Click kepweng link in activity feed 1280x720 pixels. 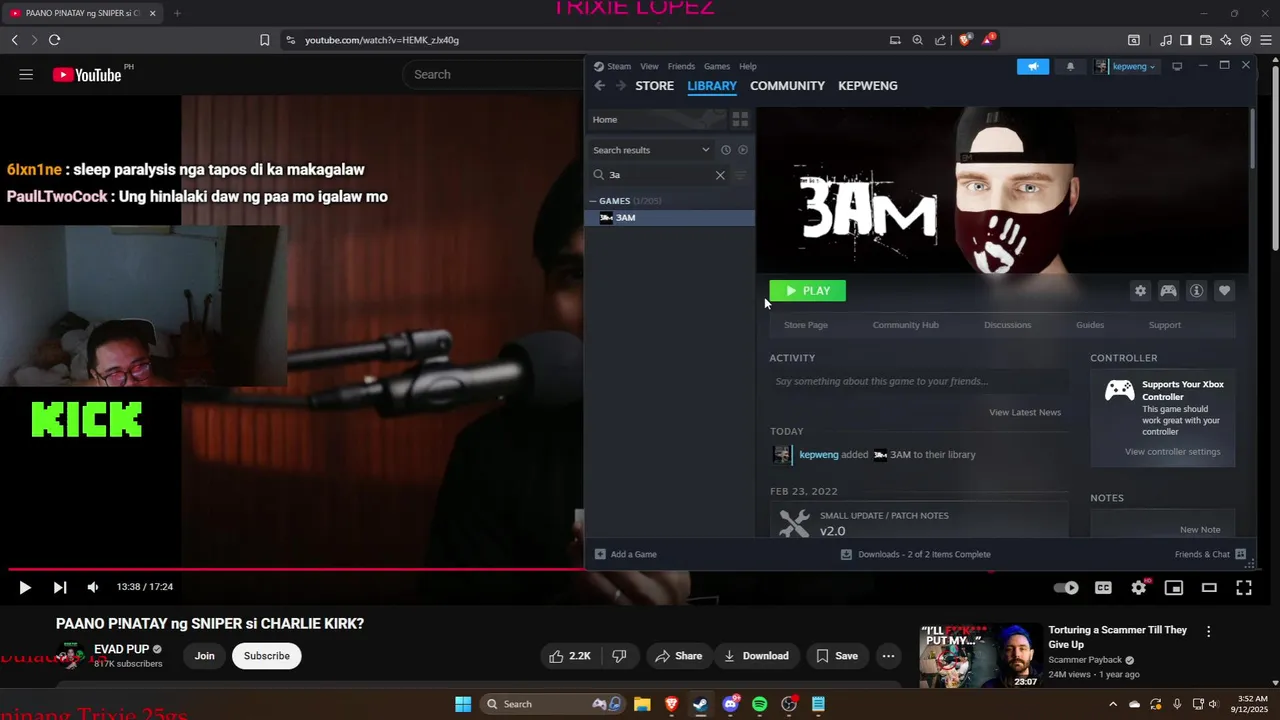[x=819, y=455]
